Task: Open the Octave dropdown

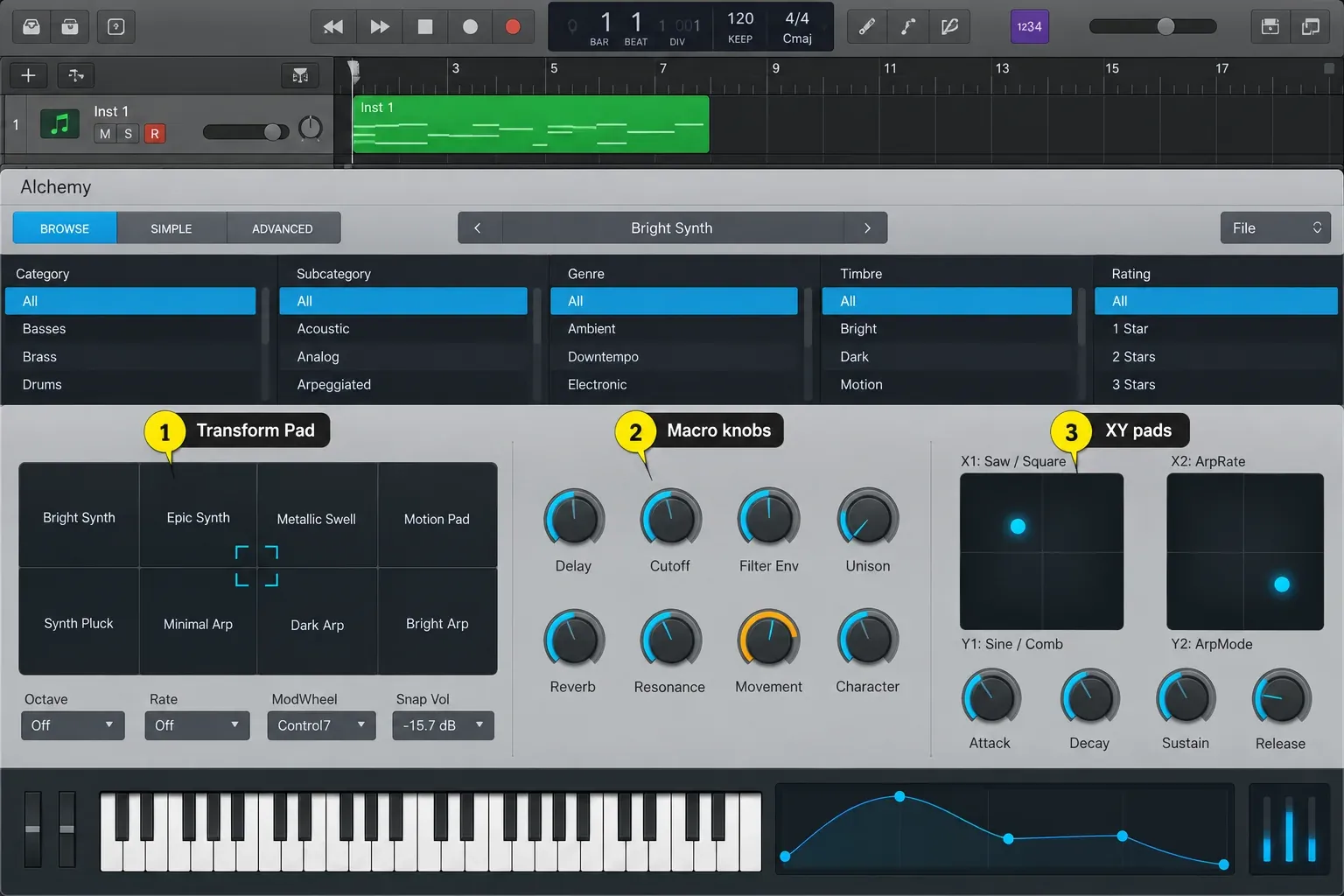Action: [73, 725]
